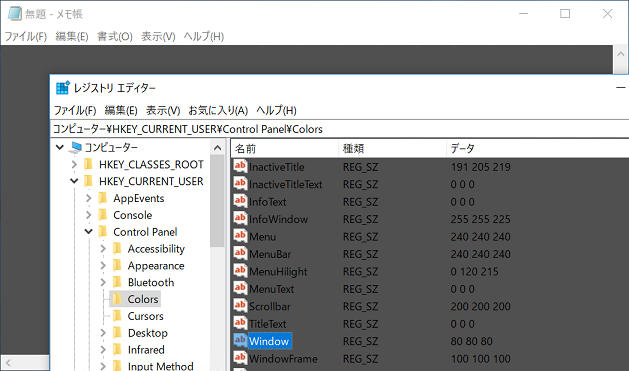Expand the Console key

pos(89,215)
